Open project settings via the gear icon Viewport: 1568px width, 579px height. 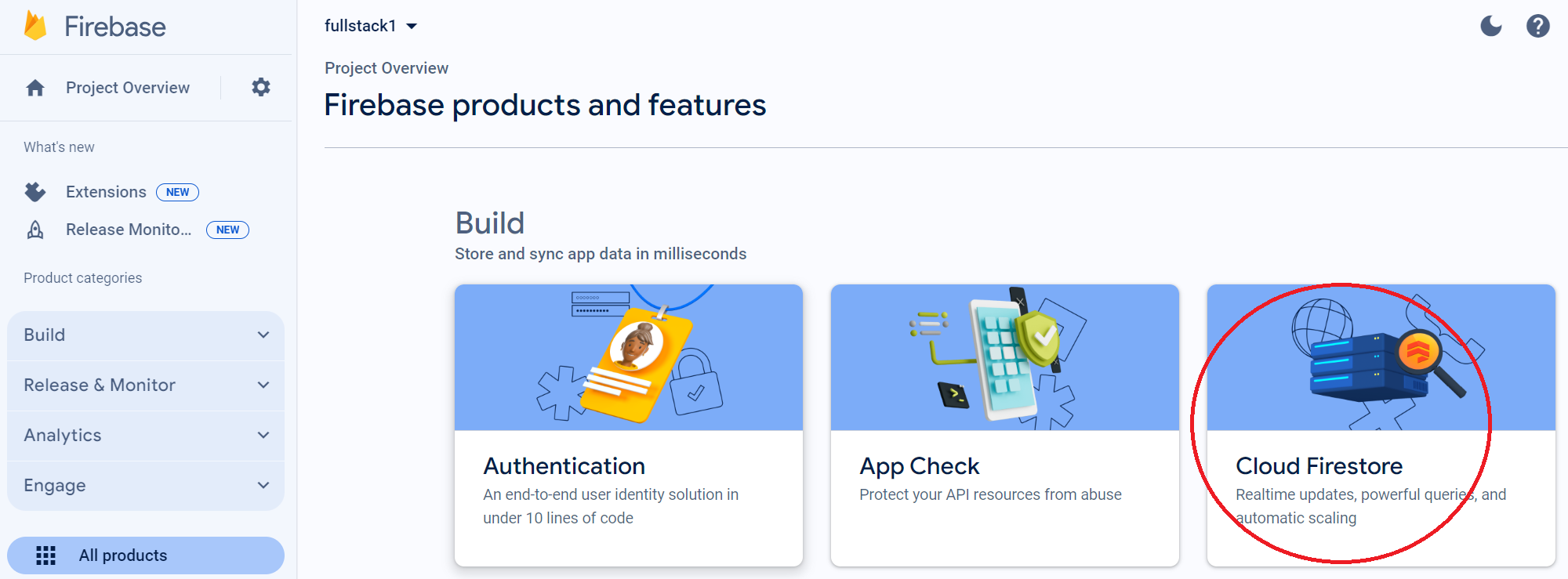[x=260, y=87]
